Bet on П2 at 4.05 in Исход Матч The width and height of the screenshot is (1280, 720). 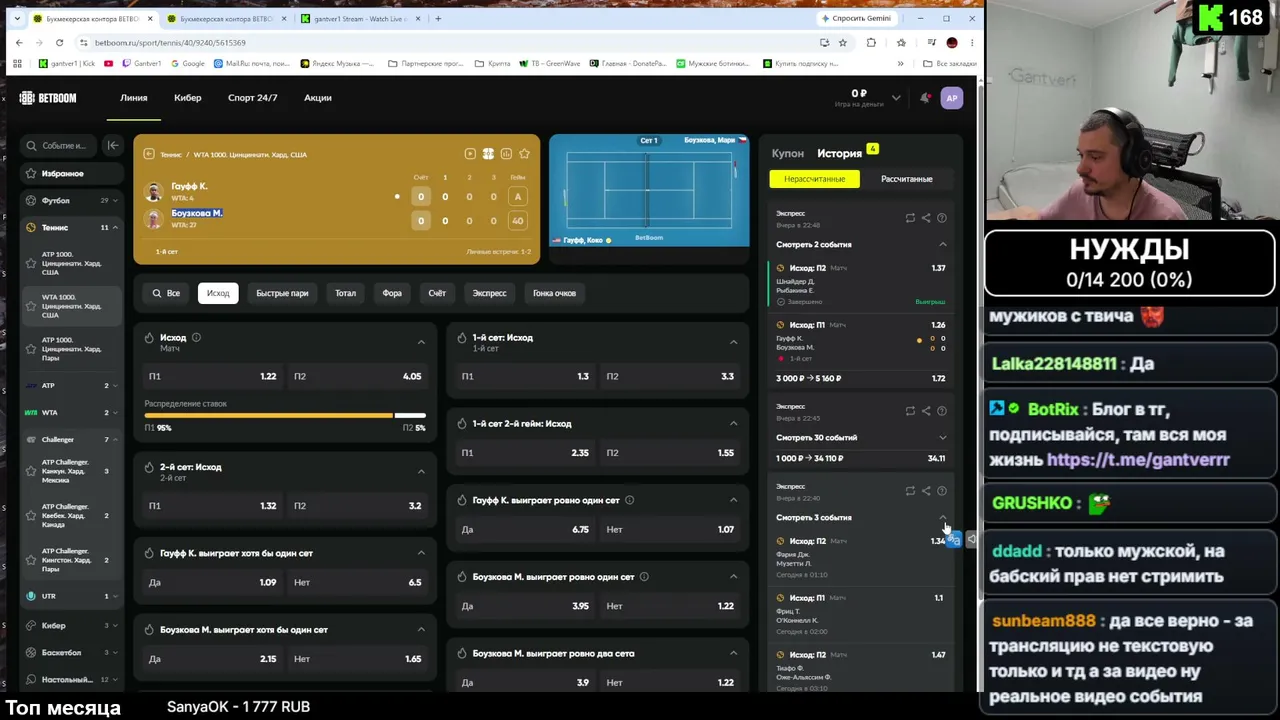pyautogui.click(x=358, y=376)
